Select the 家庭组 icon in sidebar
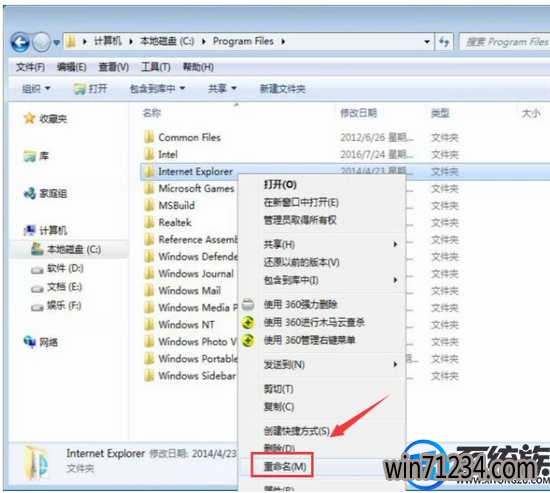550x493 pixels. (30, 193)
